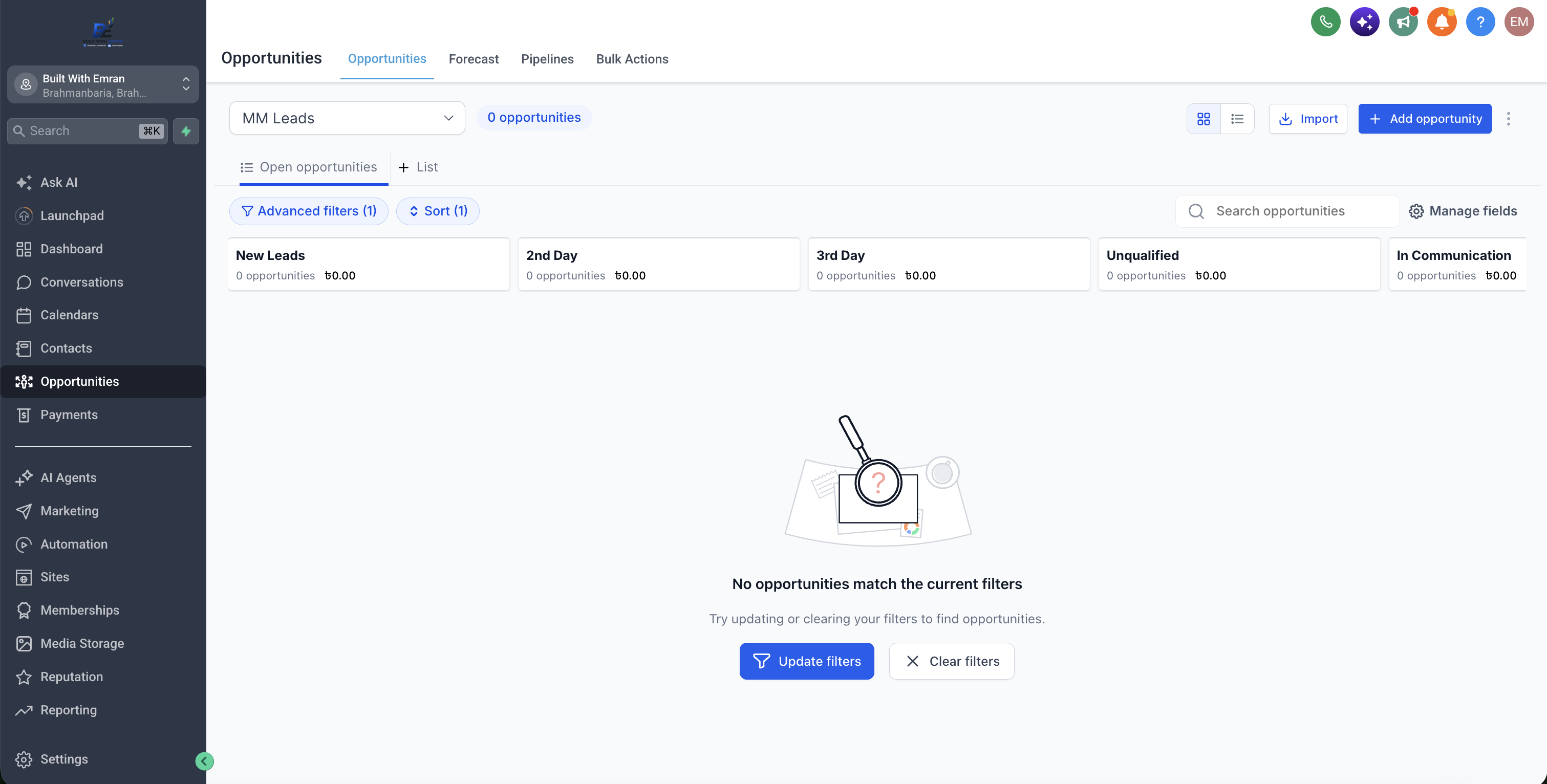Screen dimensions: 1547x784
Task: Click the sidebar Search box
Action: pyautogui.click(x=87, y=131)
